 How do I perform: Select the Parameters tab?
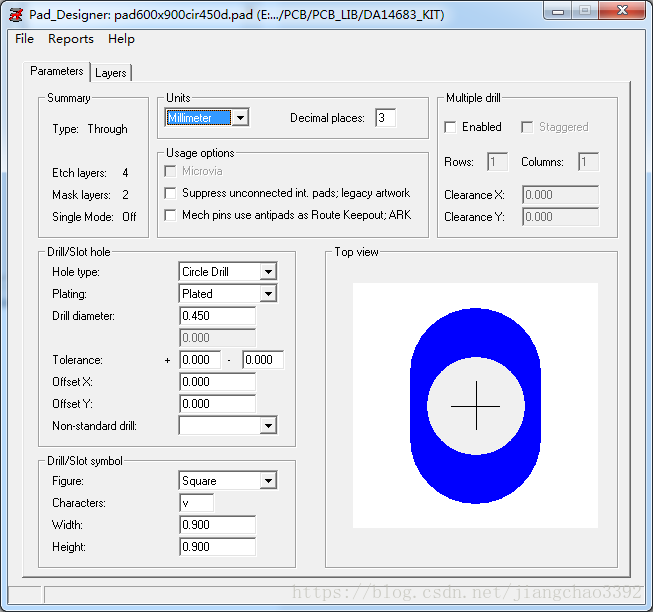[57, 72]
